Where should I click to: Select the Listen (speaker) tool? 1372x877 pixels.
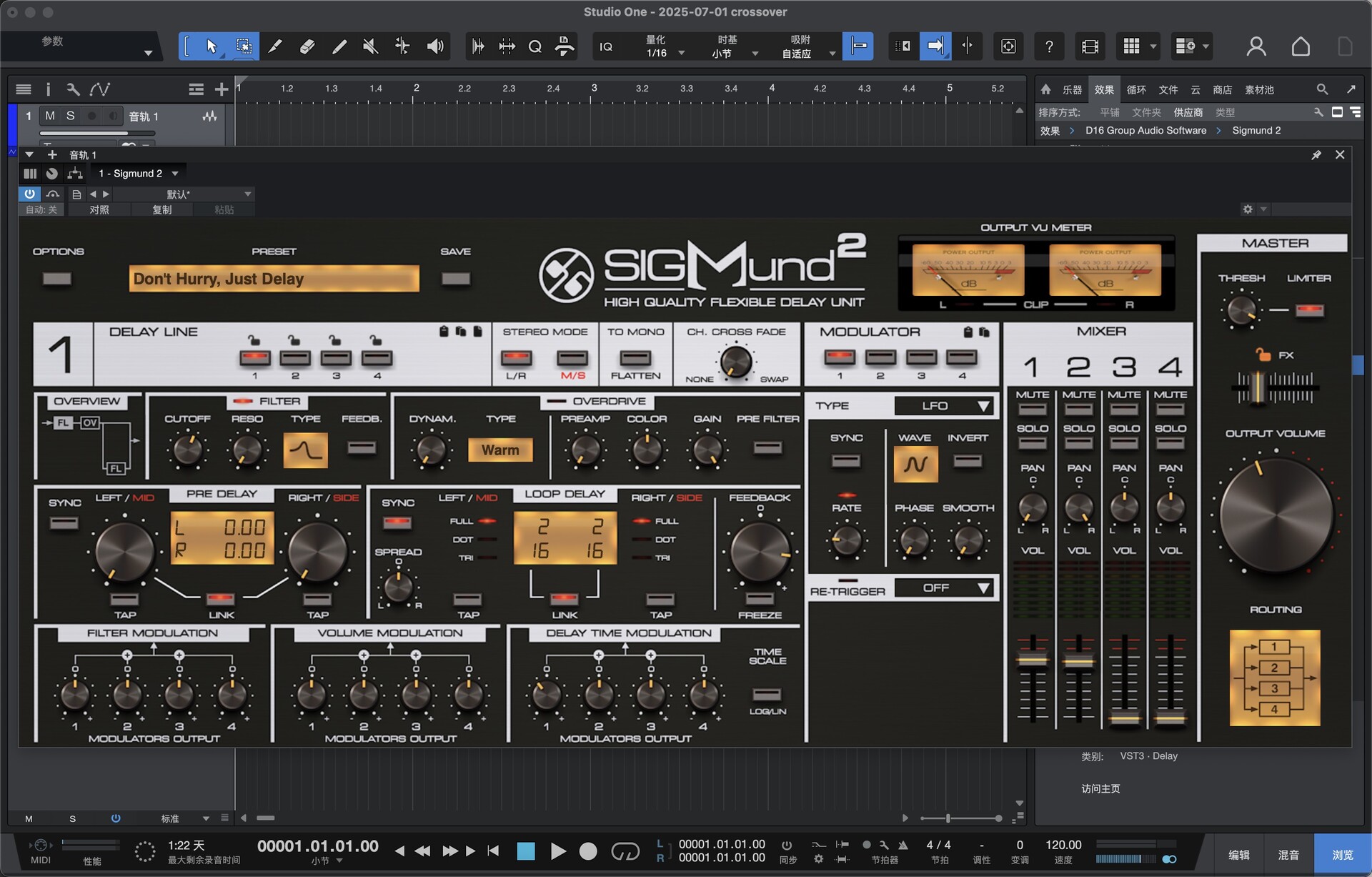434,46
